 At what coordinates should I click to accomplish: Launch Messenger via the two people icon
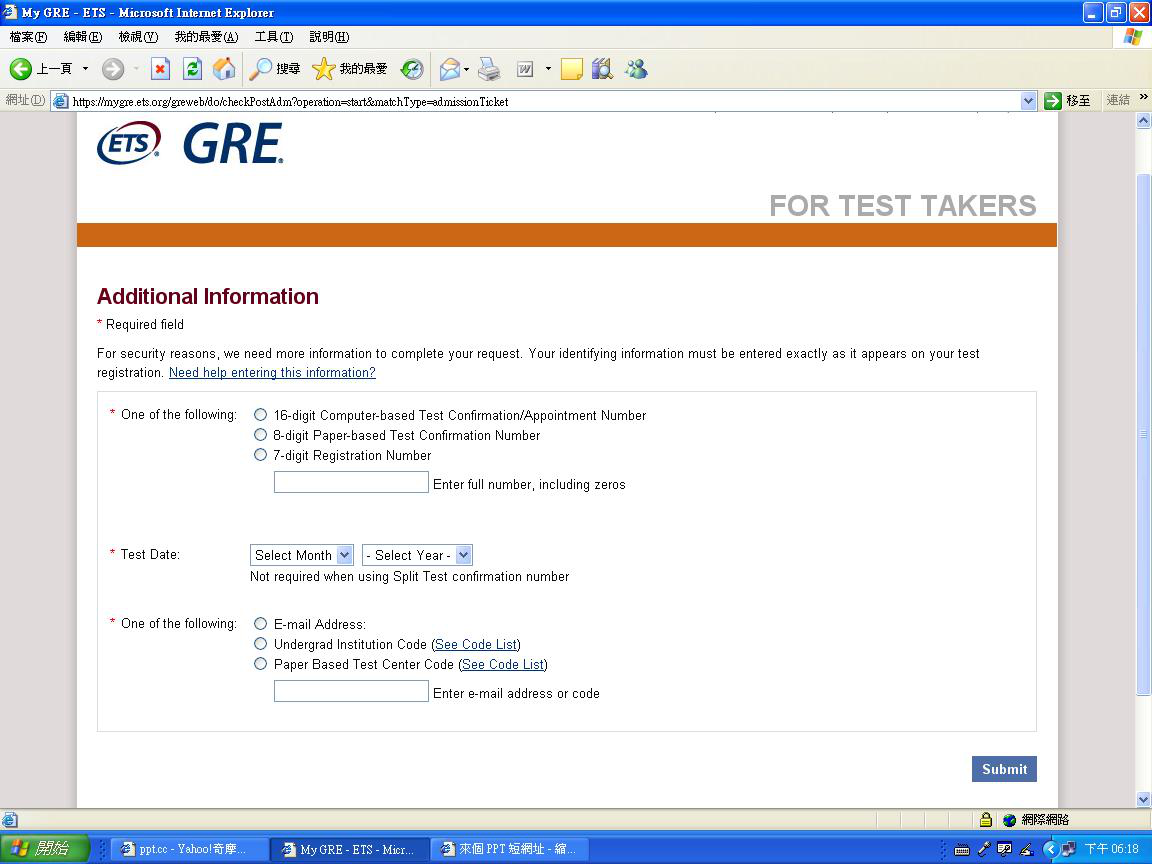(636, 69)
